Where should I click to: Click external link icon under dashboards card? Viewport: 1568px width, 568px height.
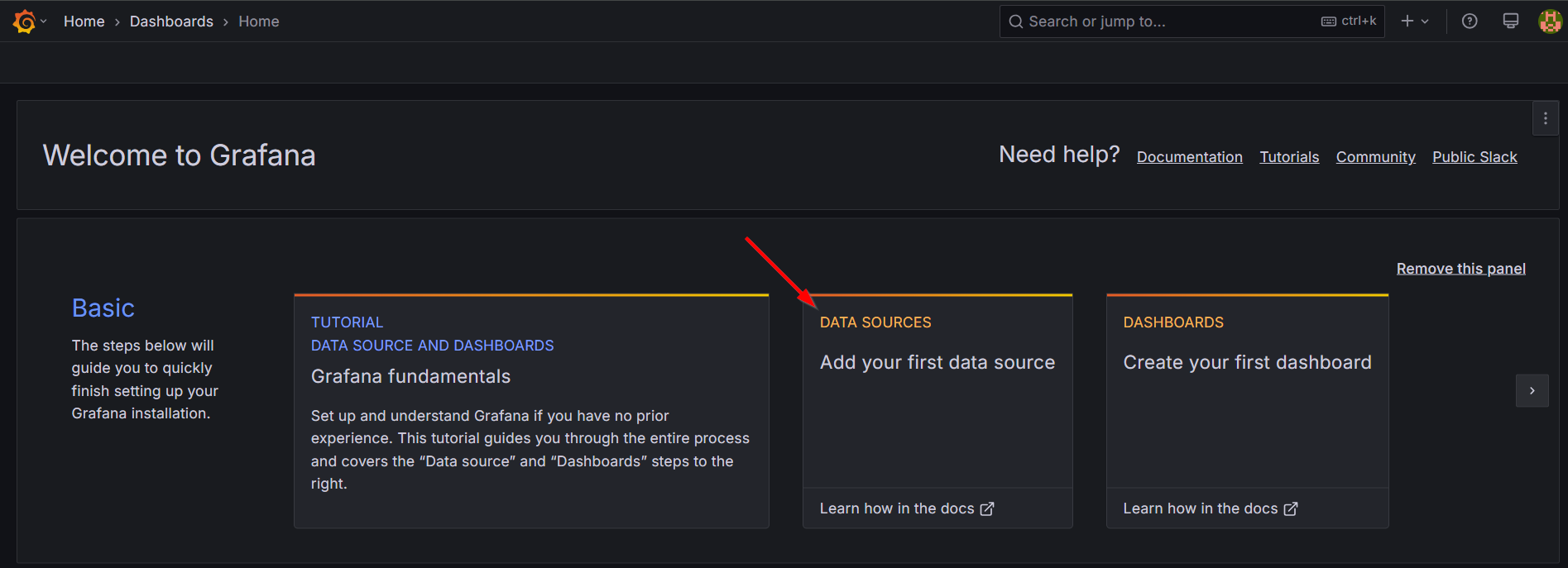1291,509
